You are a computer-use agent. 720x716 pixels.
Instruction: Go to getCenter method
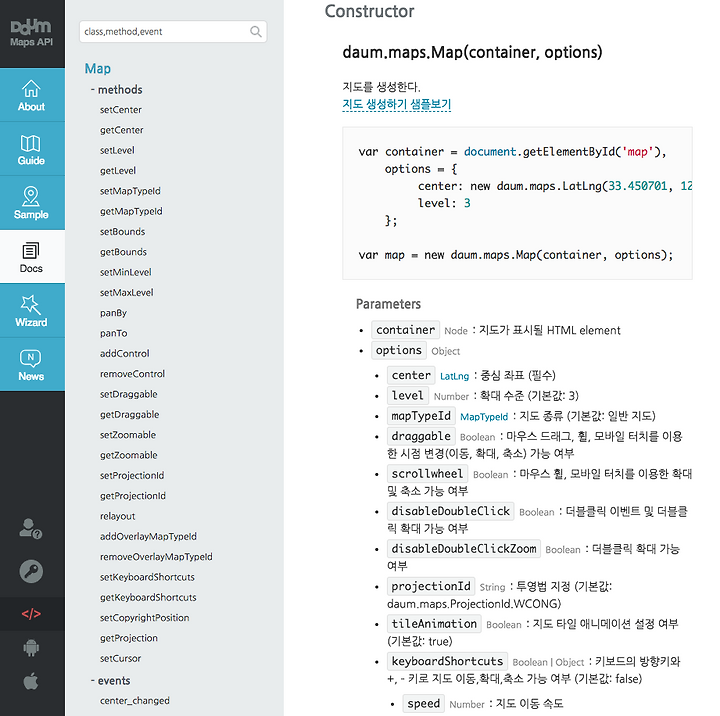(122, 130)
